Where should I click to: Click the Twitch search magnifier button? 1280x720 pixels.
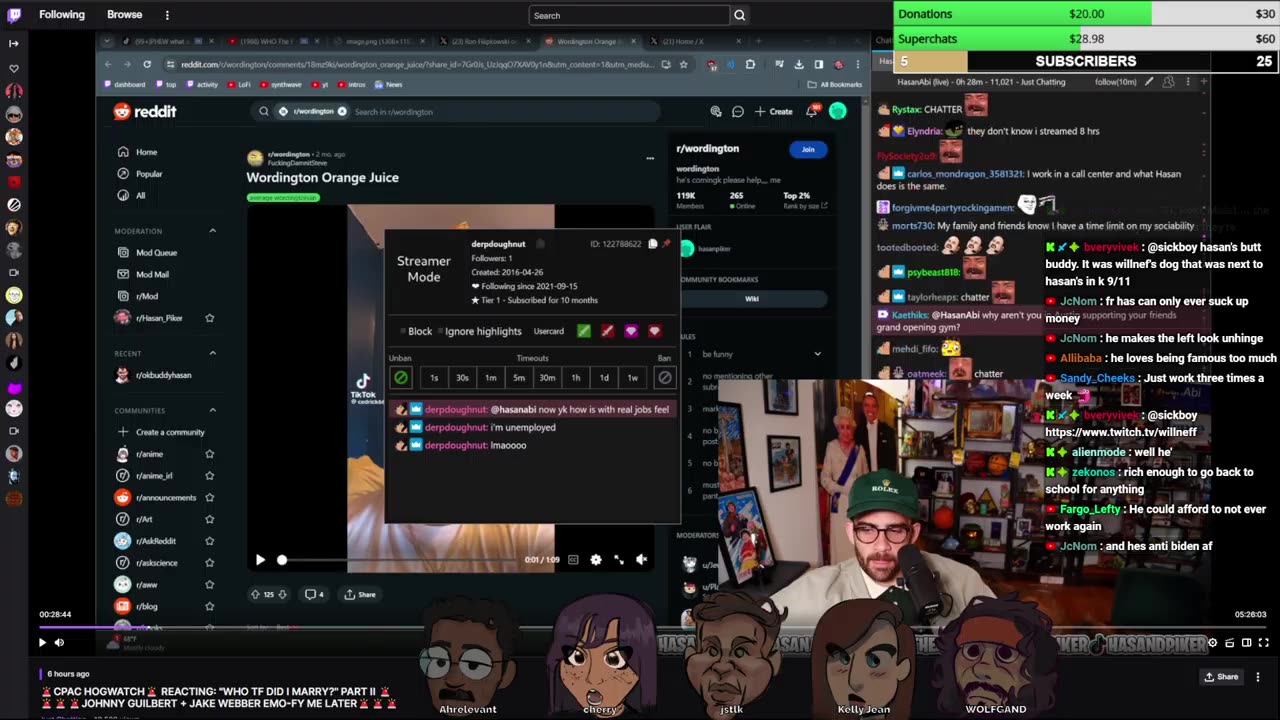pos(740,15)
